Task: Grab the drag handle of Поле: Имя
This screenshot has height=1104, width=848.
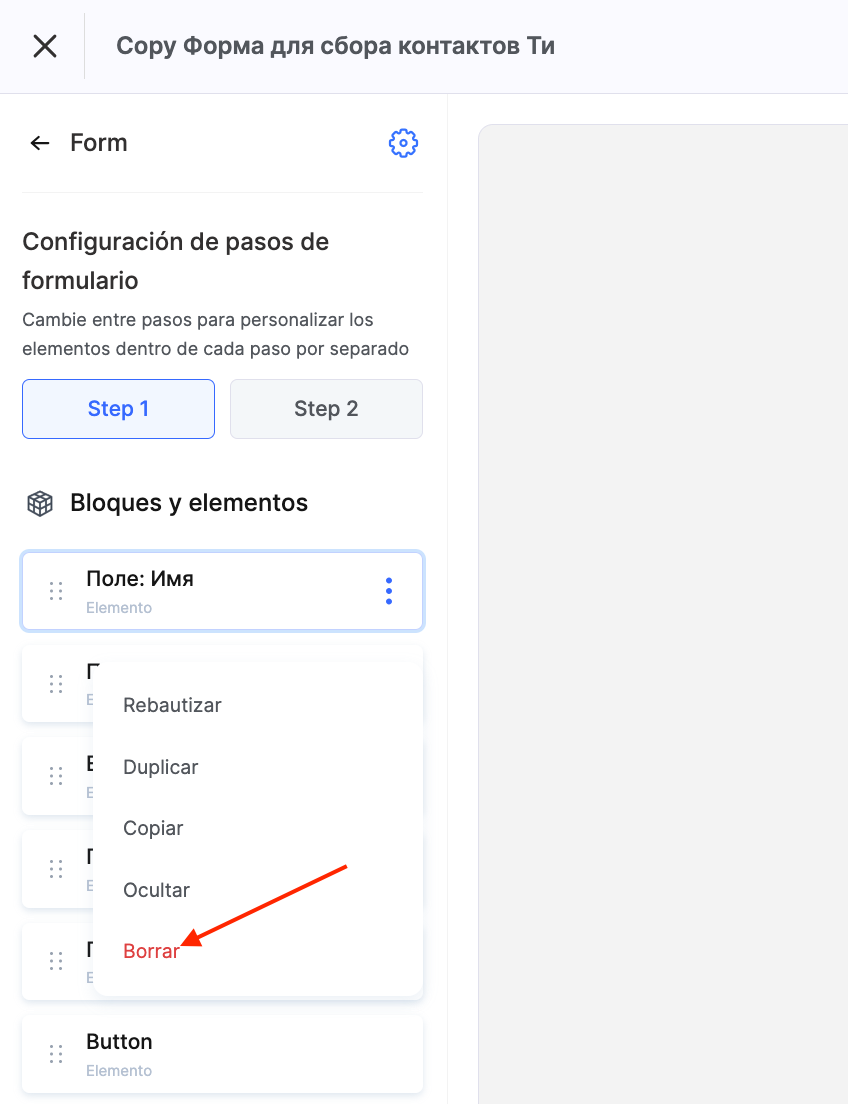Action: pos(56,591)
